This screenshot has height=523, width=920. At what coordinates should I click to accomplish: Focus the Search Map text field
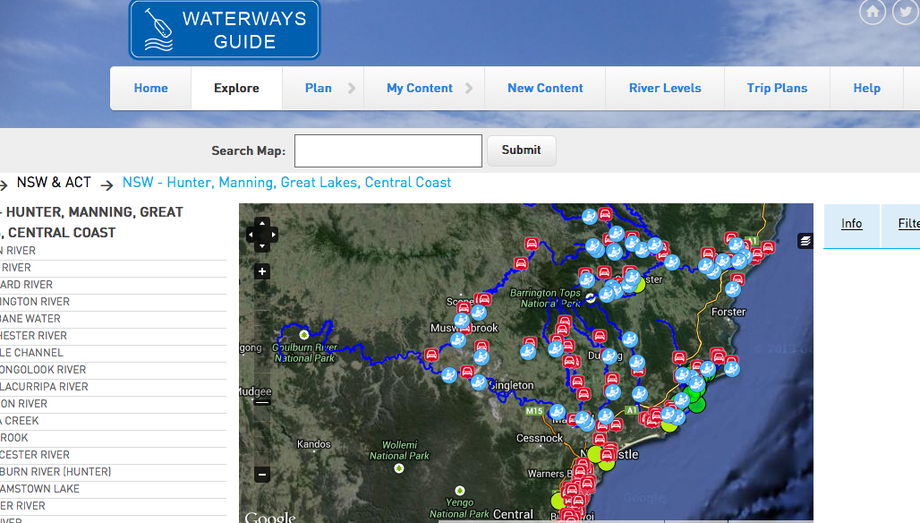(x=388, y=151)
